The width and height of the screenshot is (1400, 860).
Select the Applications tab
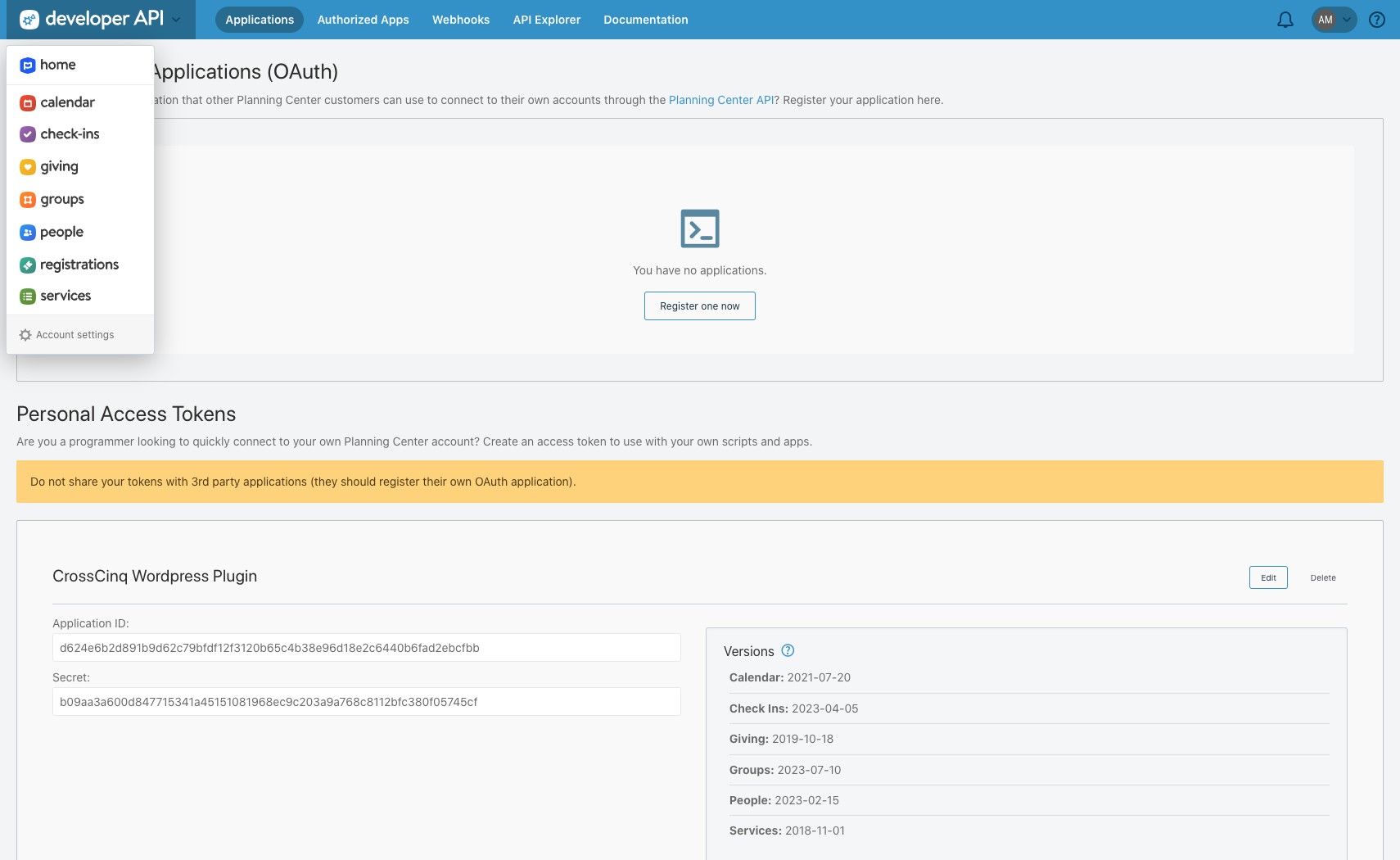[x=260, y=20]
